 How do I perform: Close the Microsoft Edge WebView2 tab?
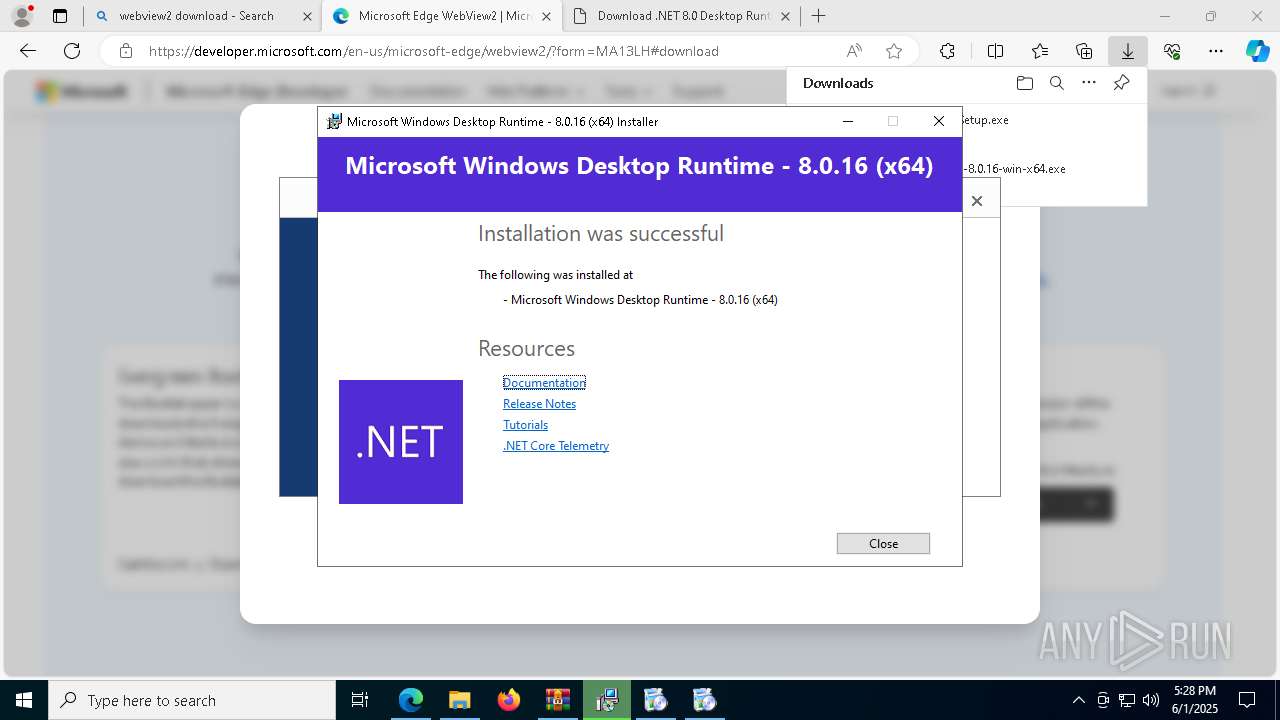pyautogui.click(x=547, y=16)
